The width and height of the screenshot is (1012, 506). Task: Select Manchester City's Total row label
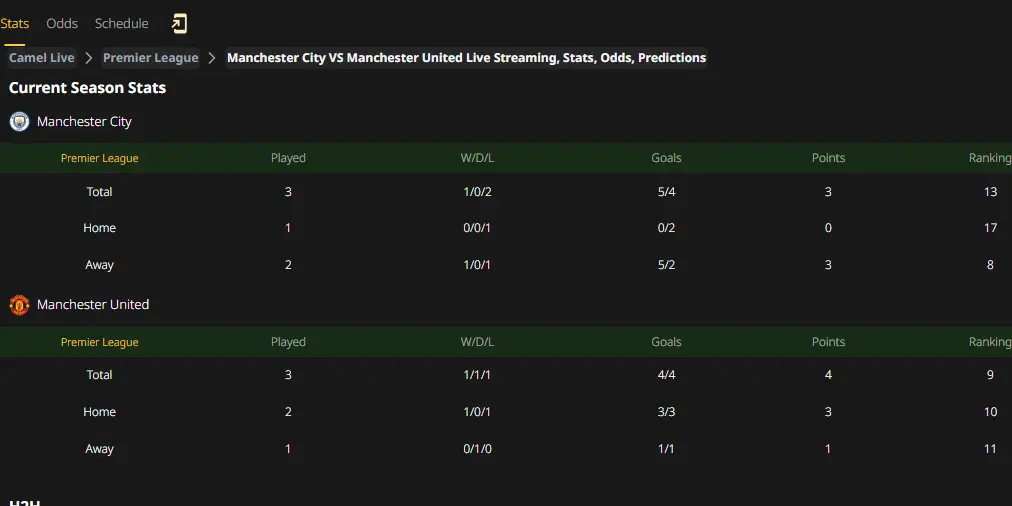99,192
